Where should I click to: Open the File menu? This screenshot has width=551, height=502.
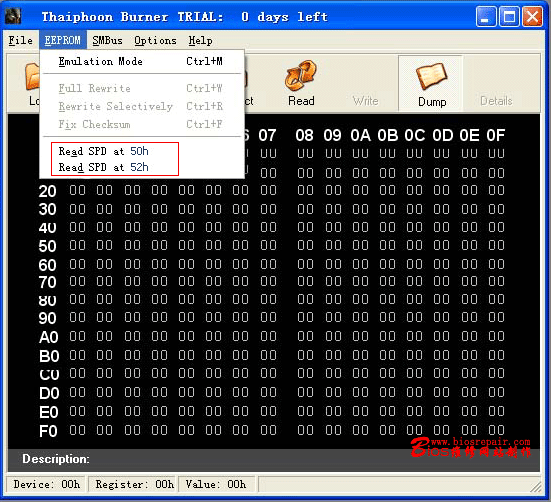[x=20, y=40]
